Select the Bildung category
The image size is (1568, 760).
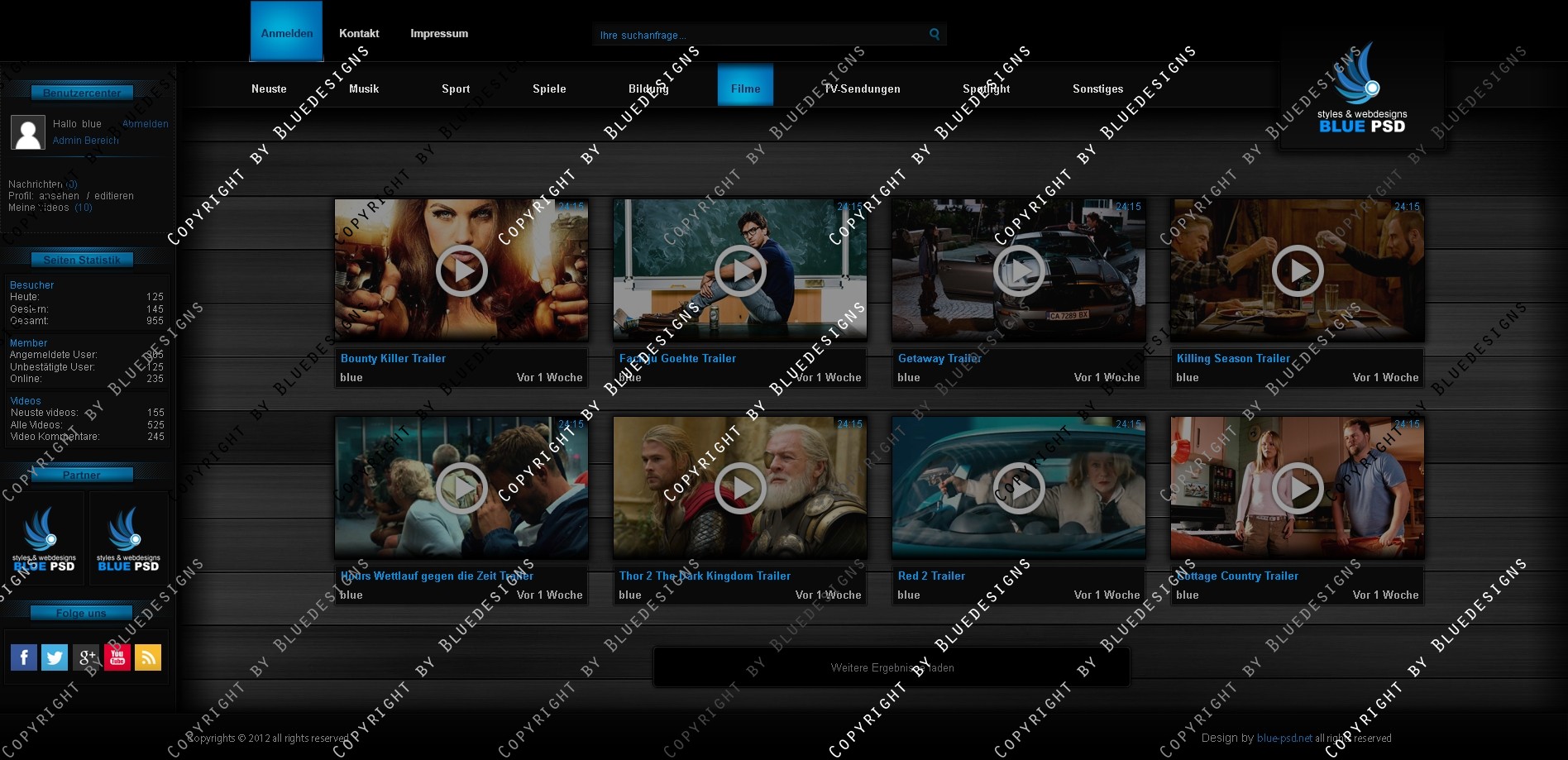pyautogui.click(x=648, y=88)
